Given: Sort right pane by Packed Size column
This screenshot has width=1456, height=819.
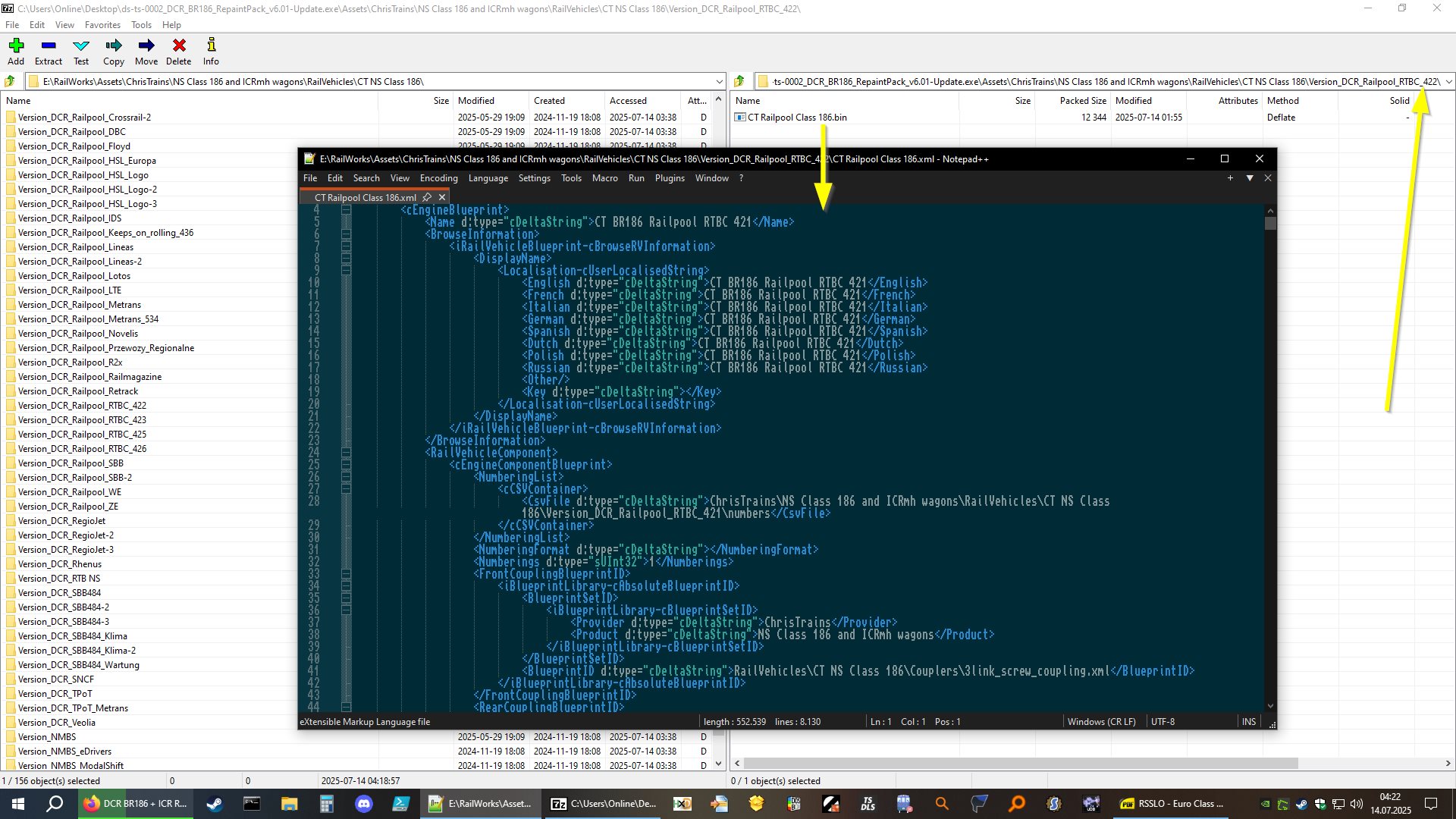Looking at the screenshot, I should coord(1072,101).
